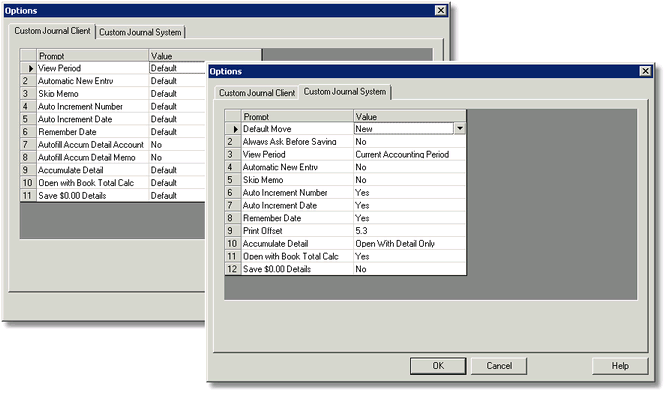Click Default value for Save $0.00 Details in back window
666x393 pixels.
point(178,195)
